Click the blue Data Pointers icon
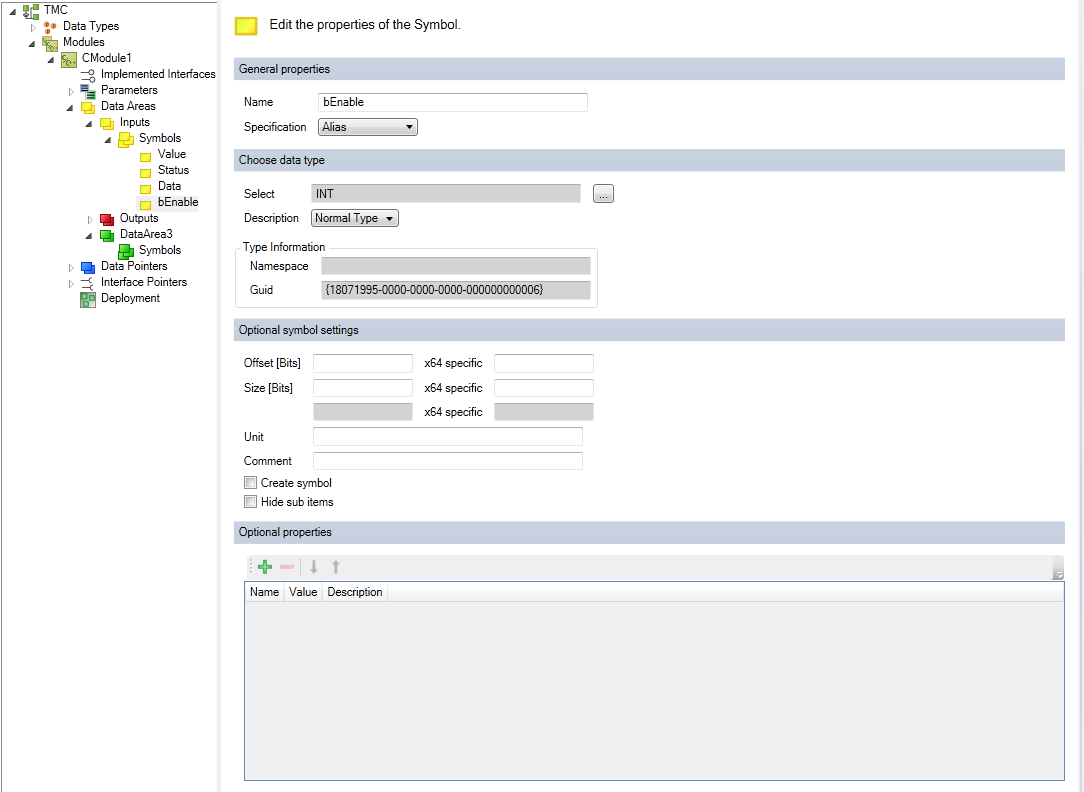The height and width of the screenshot is (792, 1084). pyautogui.click(x=88, y=267)
